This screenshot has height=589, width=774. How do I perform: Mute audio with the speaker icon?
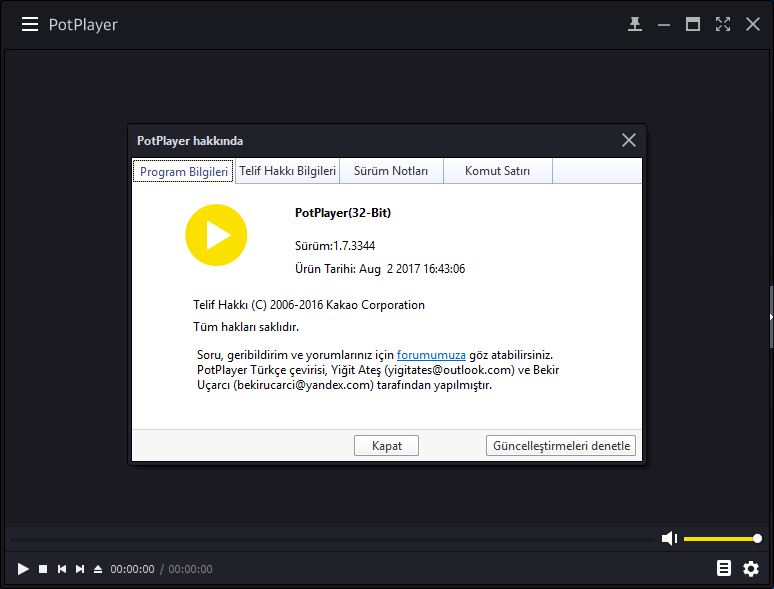[669, 538]
